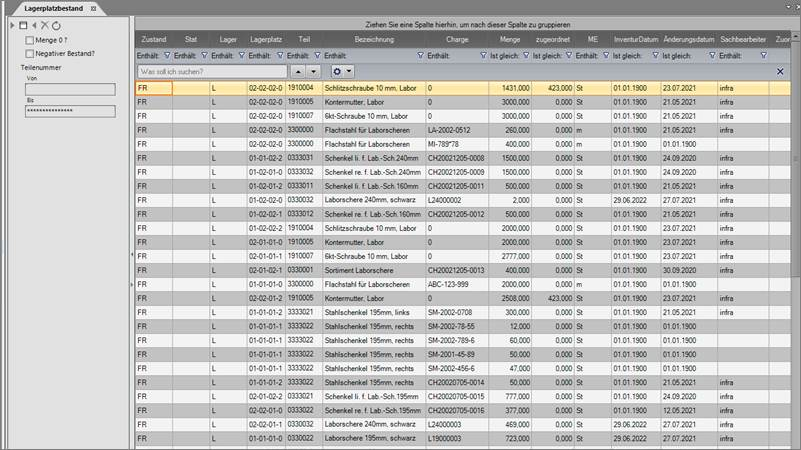The image size is (801, 450).
Task: Sort by the Bezeichnung column header
Action: [373, 38]
